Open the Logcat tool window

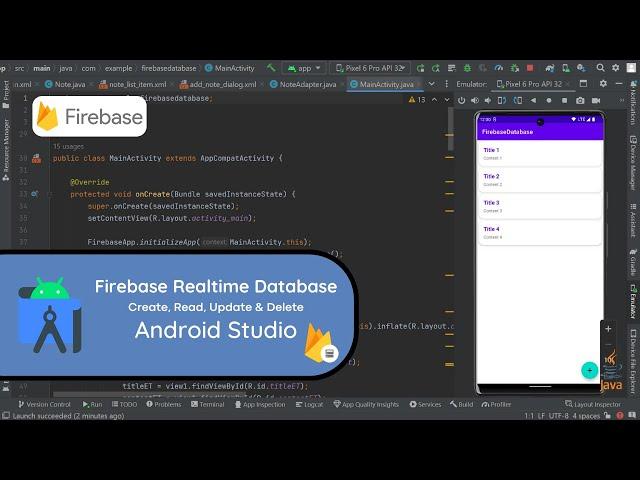[309, 404]
